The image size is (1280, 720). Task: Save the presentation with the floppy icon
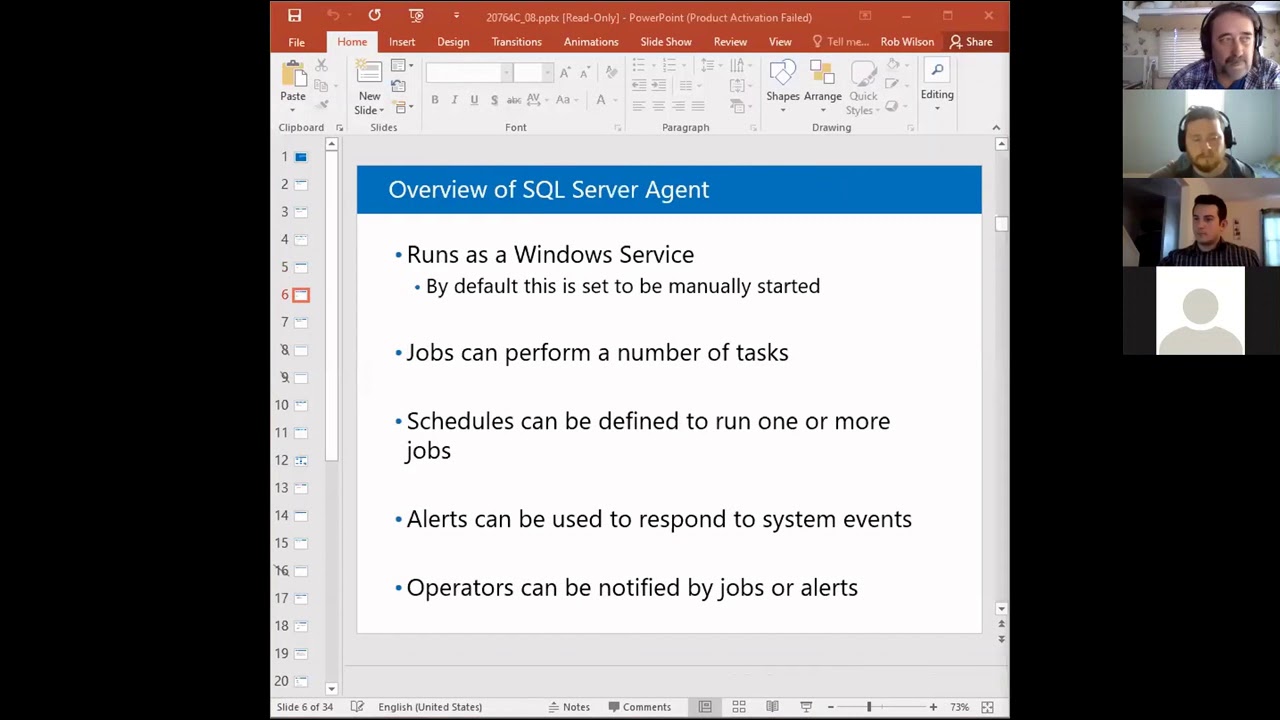(294, 16)
